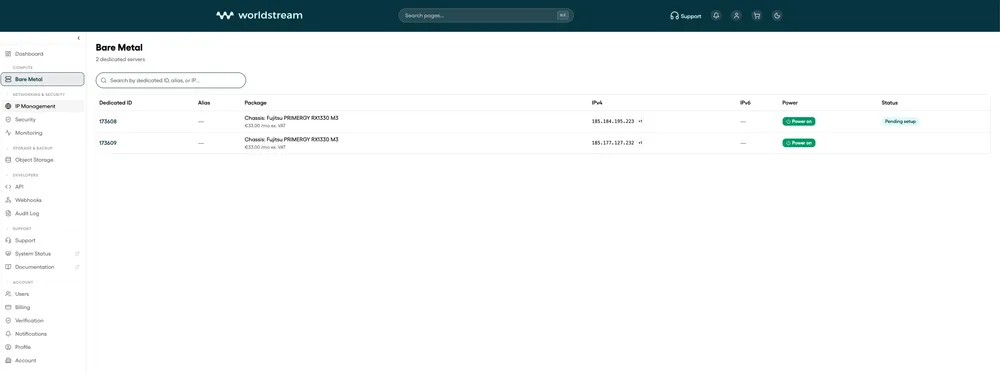The height and width of the screenshot is (373, 1000).
Task: Open Monitoring in sidebar
Action: coord(42,133)
